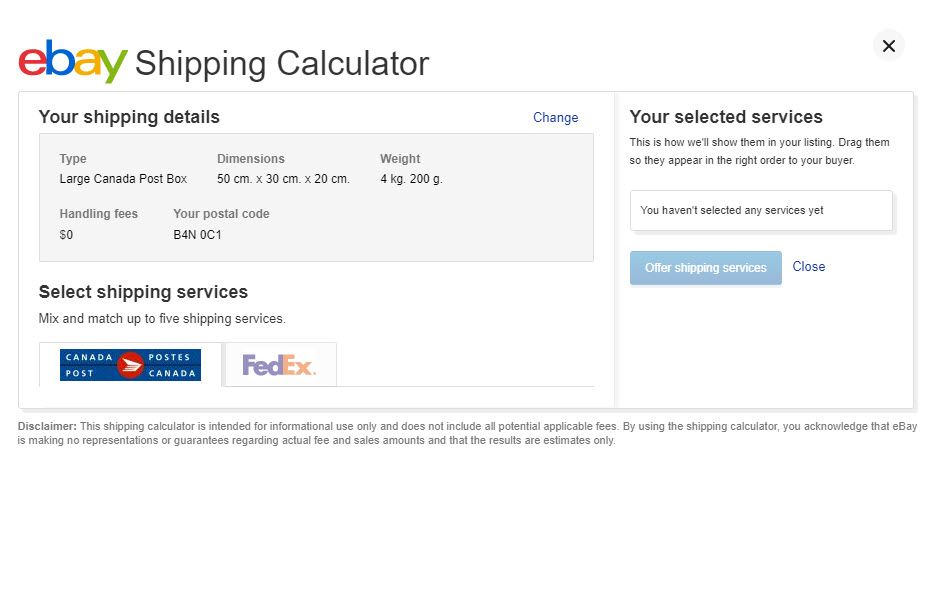Click the Large Canada Post Box type value

click(123, 179)
